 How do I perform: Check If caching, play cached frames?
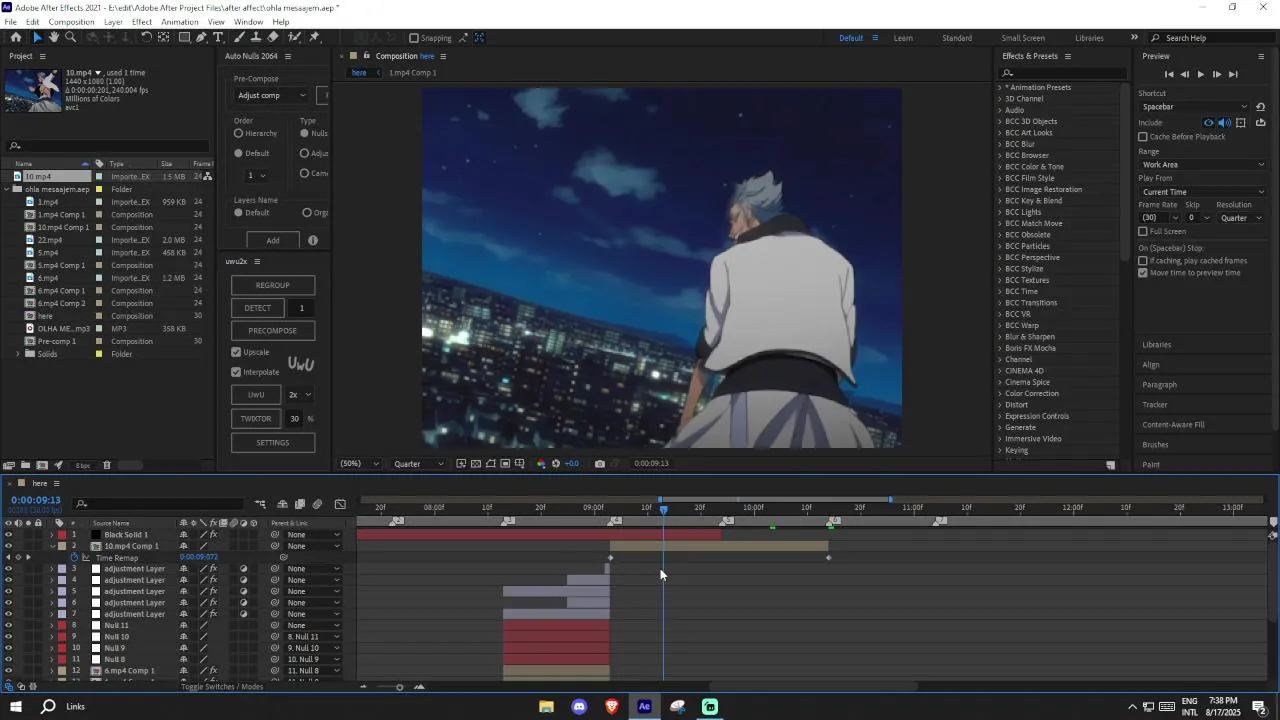[x=1143, y=261]
